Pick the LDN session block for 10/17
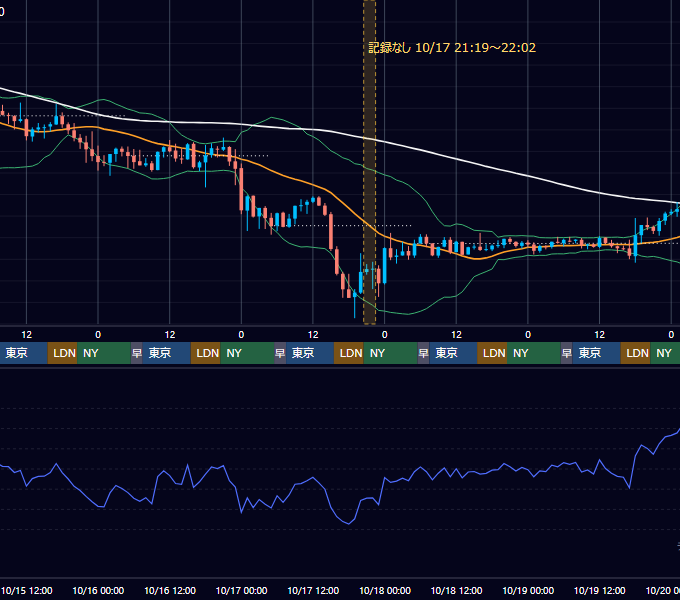Screen dimensions: 680x600 (x=349, y=353)
